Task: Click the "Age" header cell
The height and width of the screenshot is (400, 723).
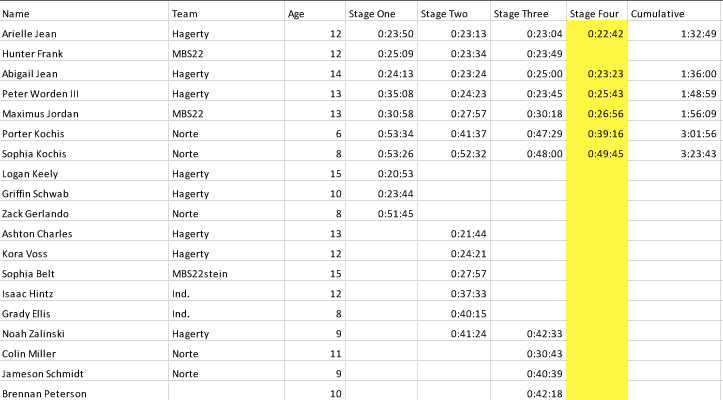Action: (x=296, y=14)
